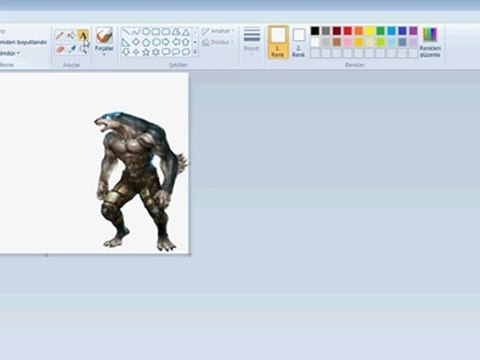The height and width of the screenshot is (360, 480).
Task: Click Yeniden boyutlandır resize button
Action: (x=23, y=42)
